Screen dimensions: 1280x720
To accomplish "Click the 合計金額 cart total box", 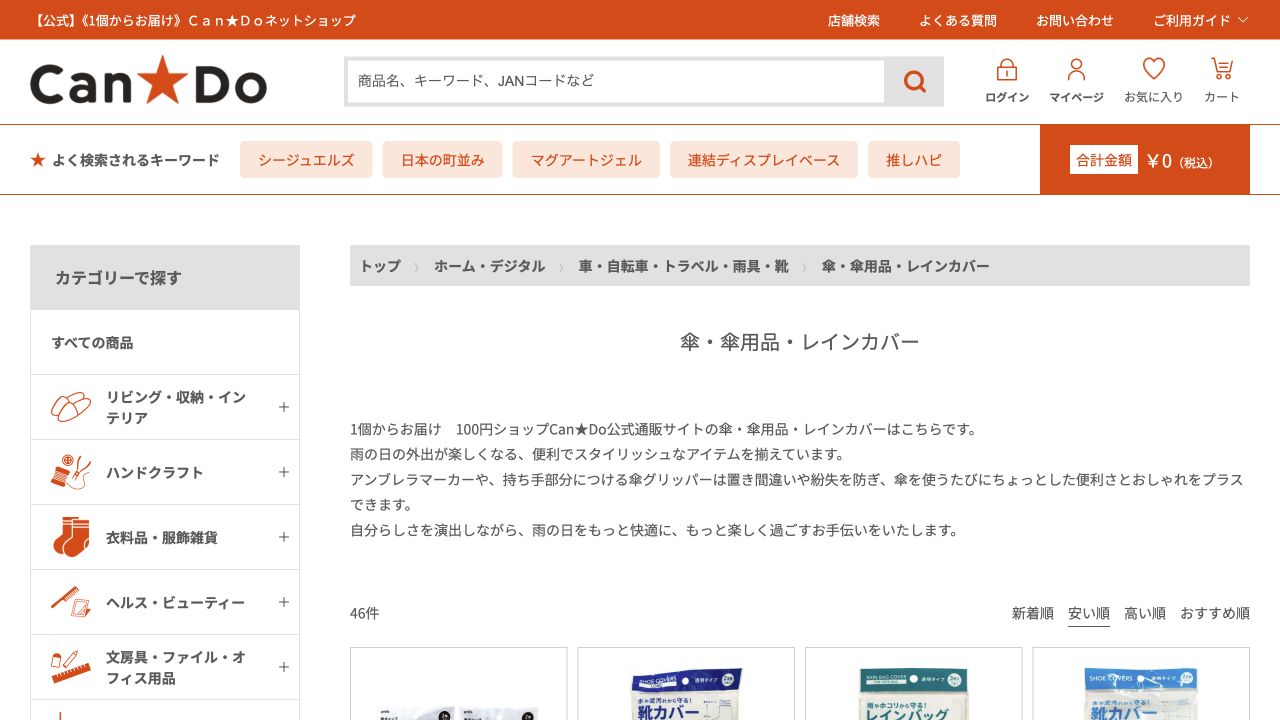I will (x=1145, y=160).
